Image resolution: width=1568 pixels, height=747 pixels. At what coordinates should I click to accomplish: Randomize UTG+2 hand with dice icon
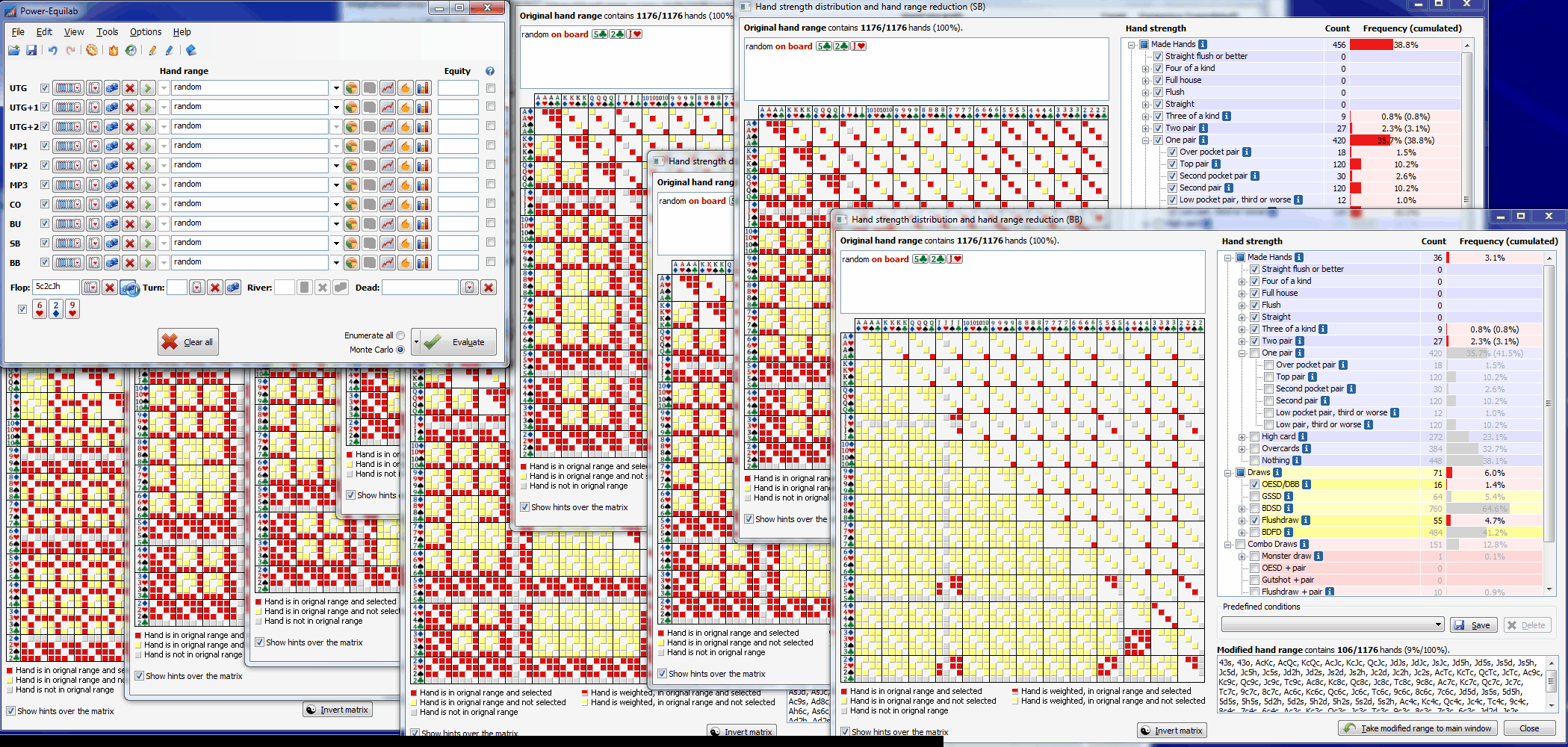112,127
